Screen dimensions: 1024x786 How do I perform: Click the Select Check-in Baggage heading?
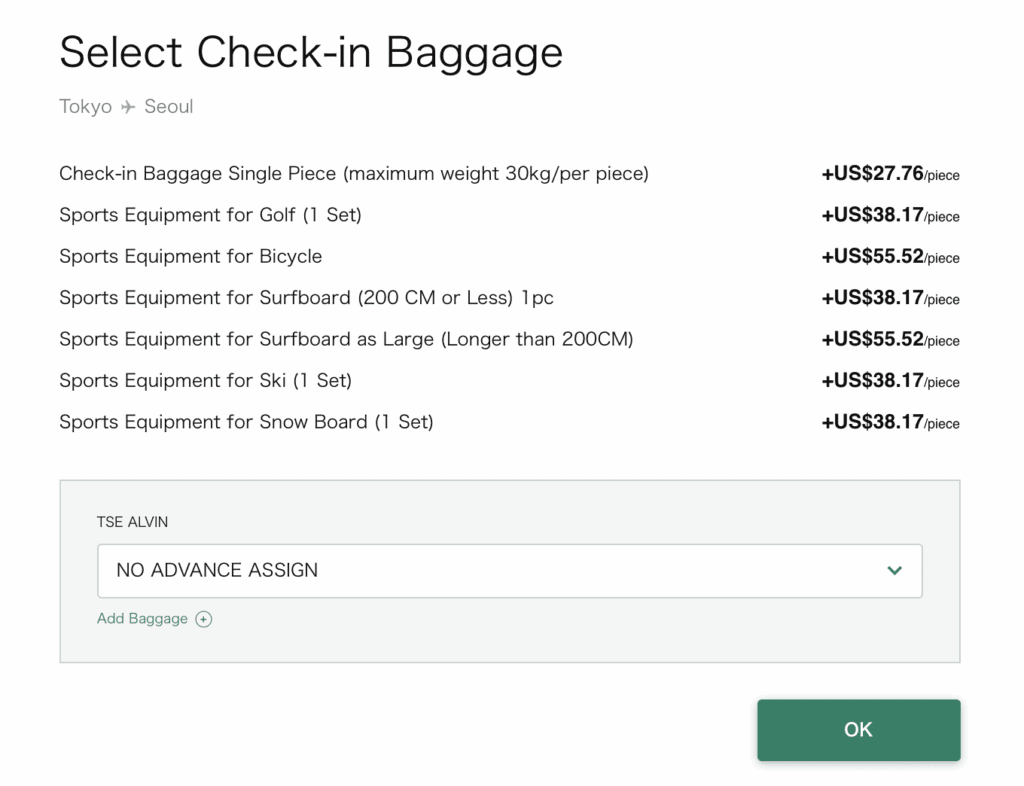[x=310, y=52]
